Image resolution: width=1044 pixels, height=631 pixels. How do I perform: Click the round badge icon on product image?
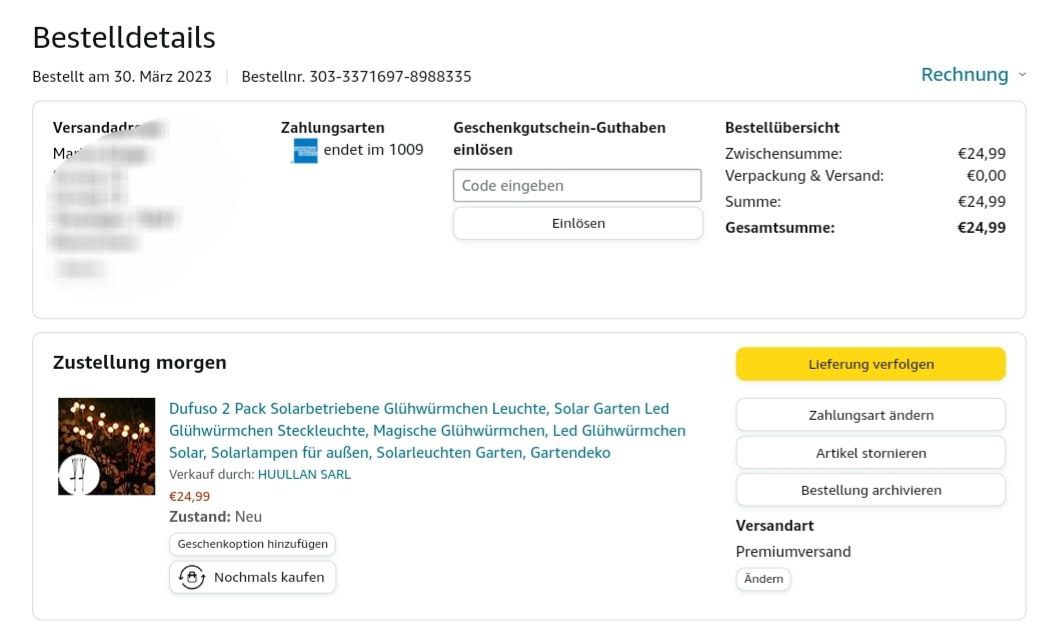(78, 474)
